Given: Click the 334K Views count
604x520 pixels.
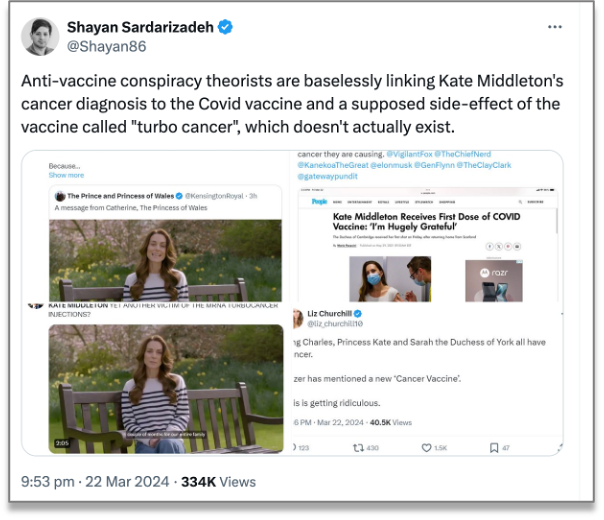Looking at the screenshot, I should point(217,482).
